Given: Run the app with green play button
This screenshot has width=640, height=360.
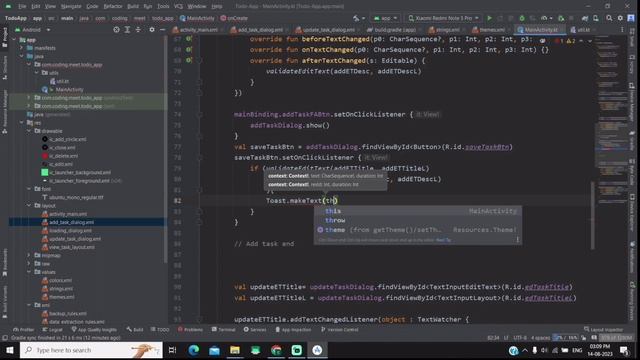Looking at the screenshot, I should [489, 18].
